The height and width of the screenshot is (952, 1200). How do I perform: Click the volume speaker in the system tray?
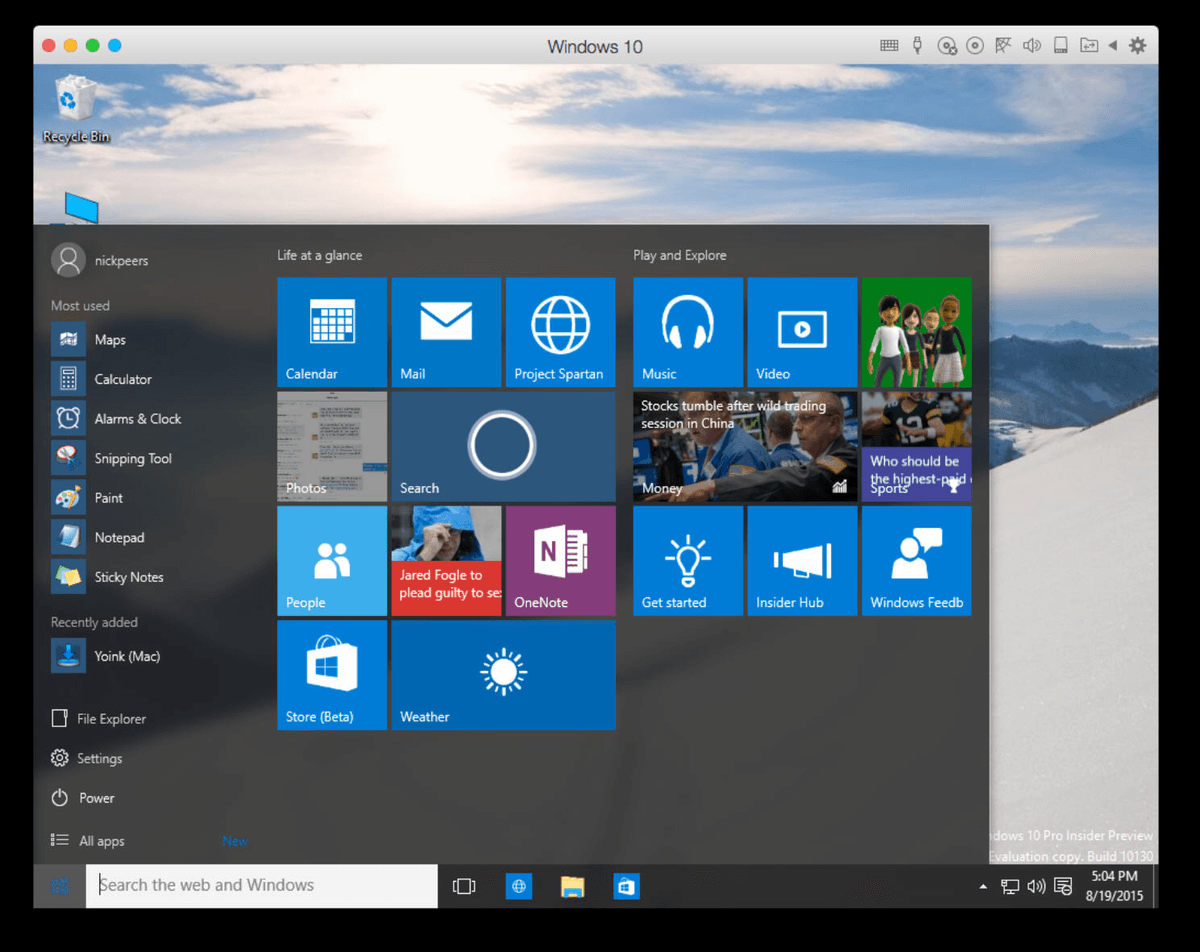[1036, 886]
